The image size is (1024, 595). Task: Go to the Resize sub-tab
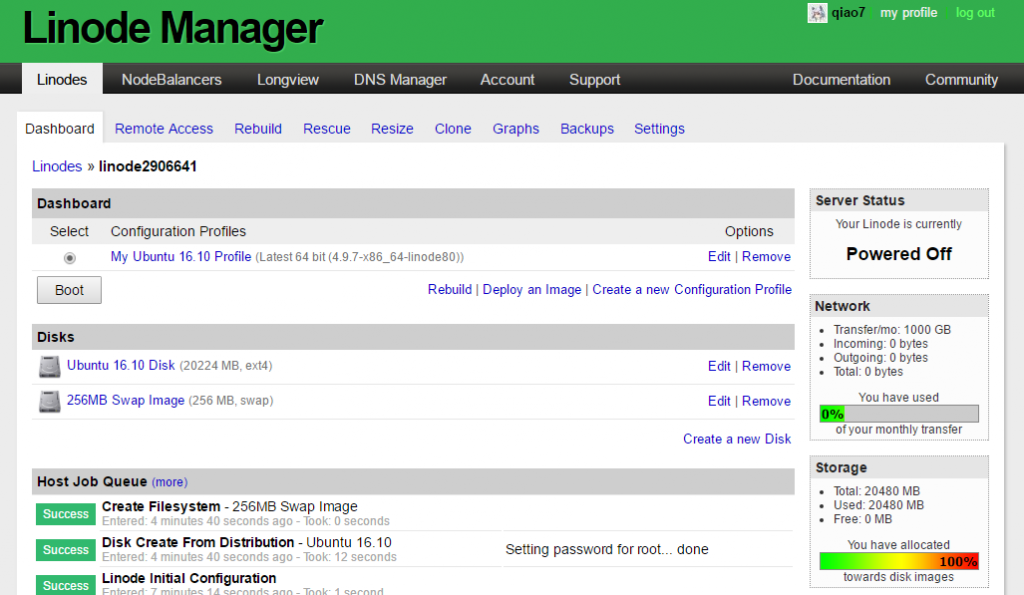392,129
